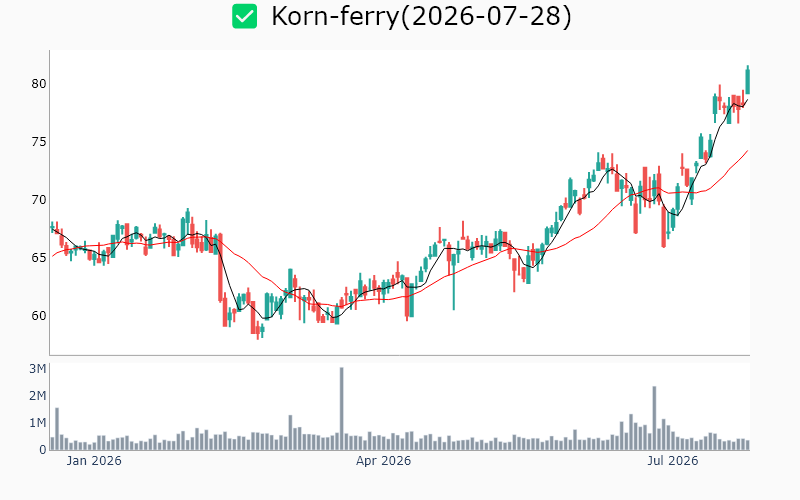Viewport: 800px width, 500px height.
Task: Click the green checkmark icon in the title
Action: [x=244, y=16]
